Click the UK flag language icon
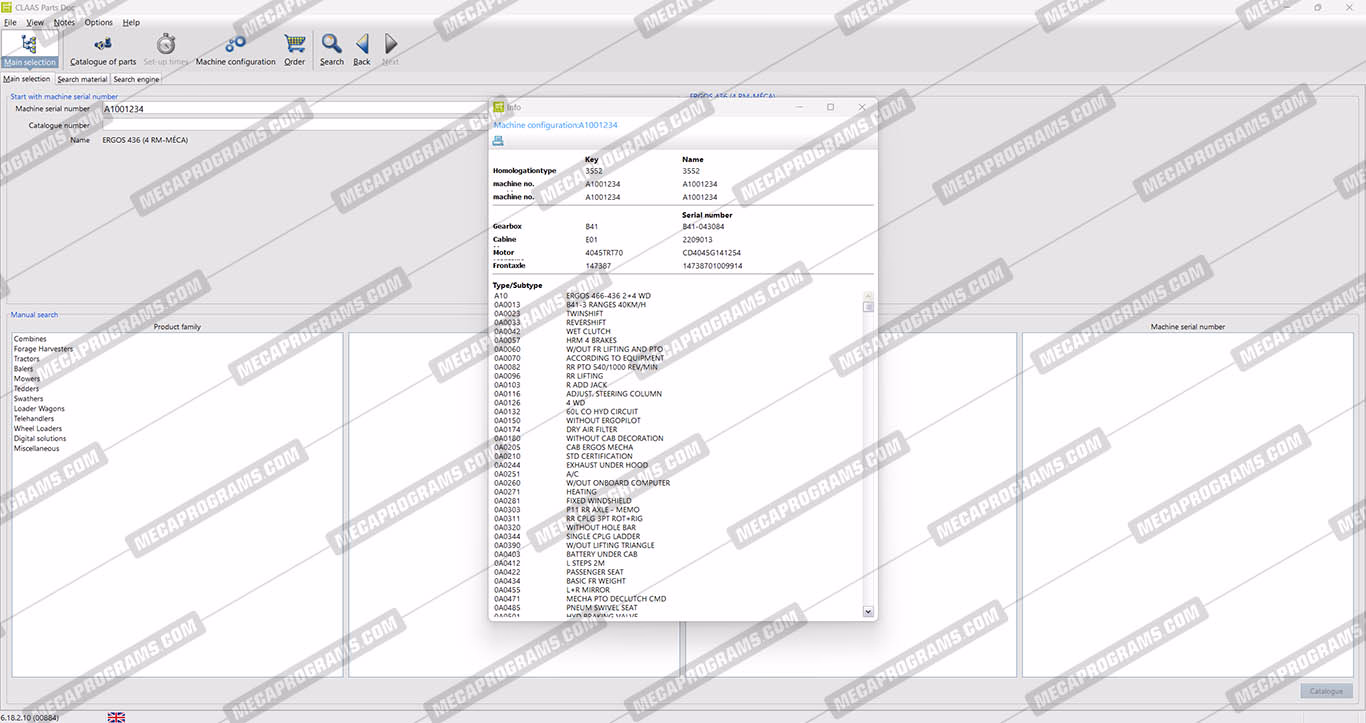 coord(116,717)
